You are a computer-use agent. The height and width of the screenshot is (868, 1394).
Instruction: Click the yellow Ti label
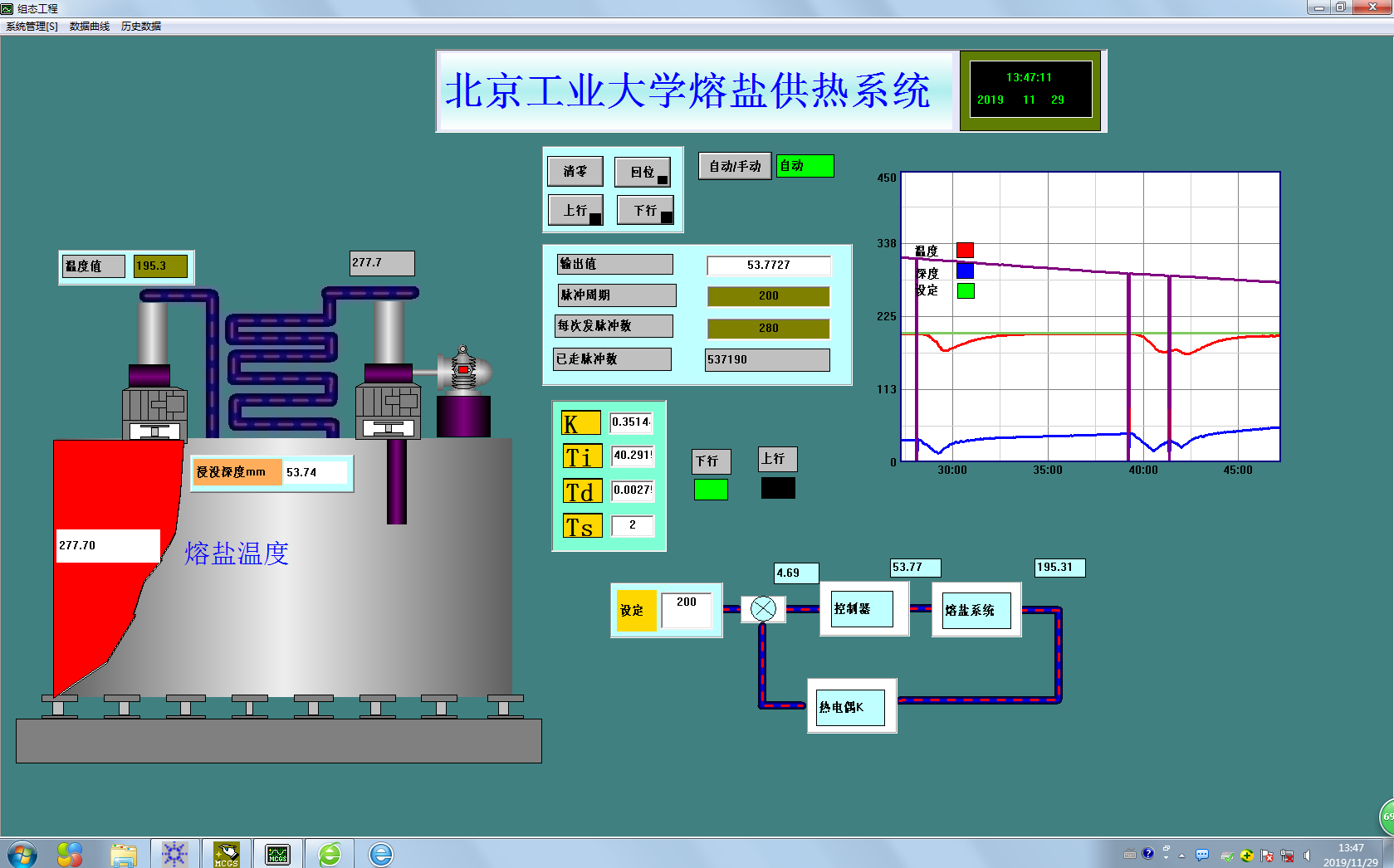point(582,457)
